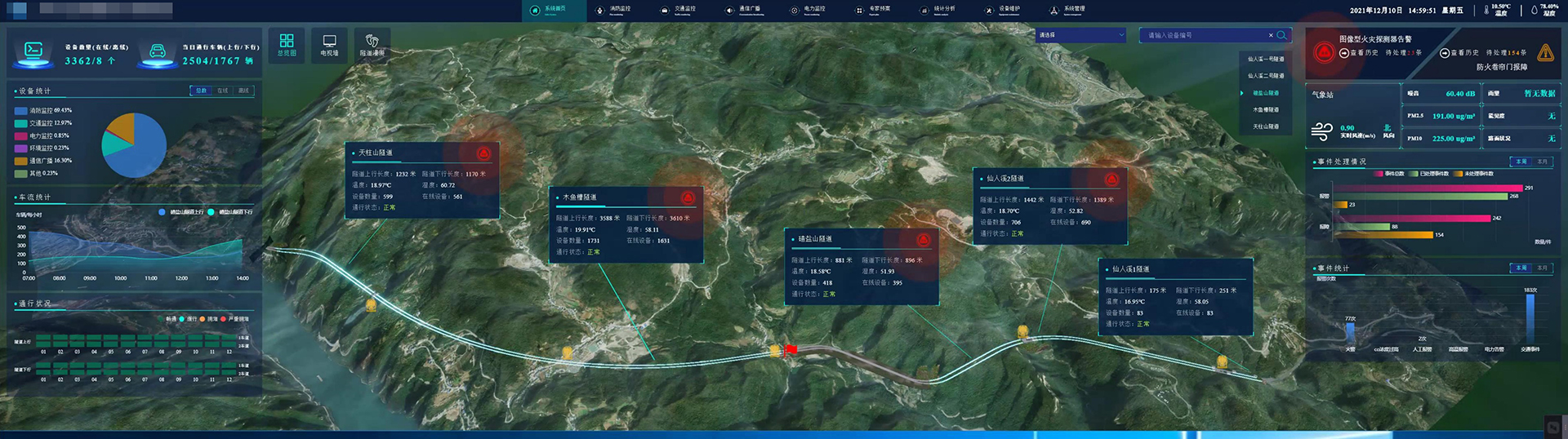Click the search magnifier icon

point(1281,35)
